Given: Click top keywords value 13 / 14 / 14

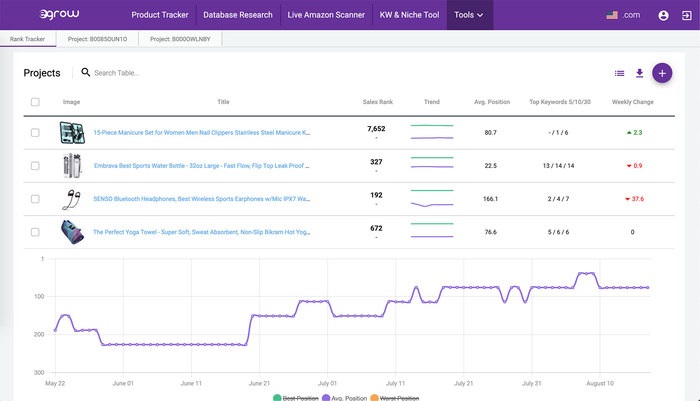Looking at the screenshot, I should (x=558, y=166).
